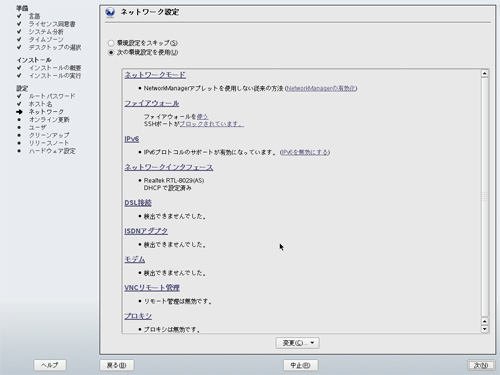Image resolution: width=500 pixels, height=375 pixels.
Task: Click the scroll down arrow at the bottom
Action: coord(485,329)
